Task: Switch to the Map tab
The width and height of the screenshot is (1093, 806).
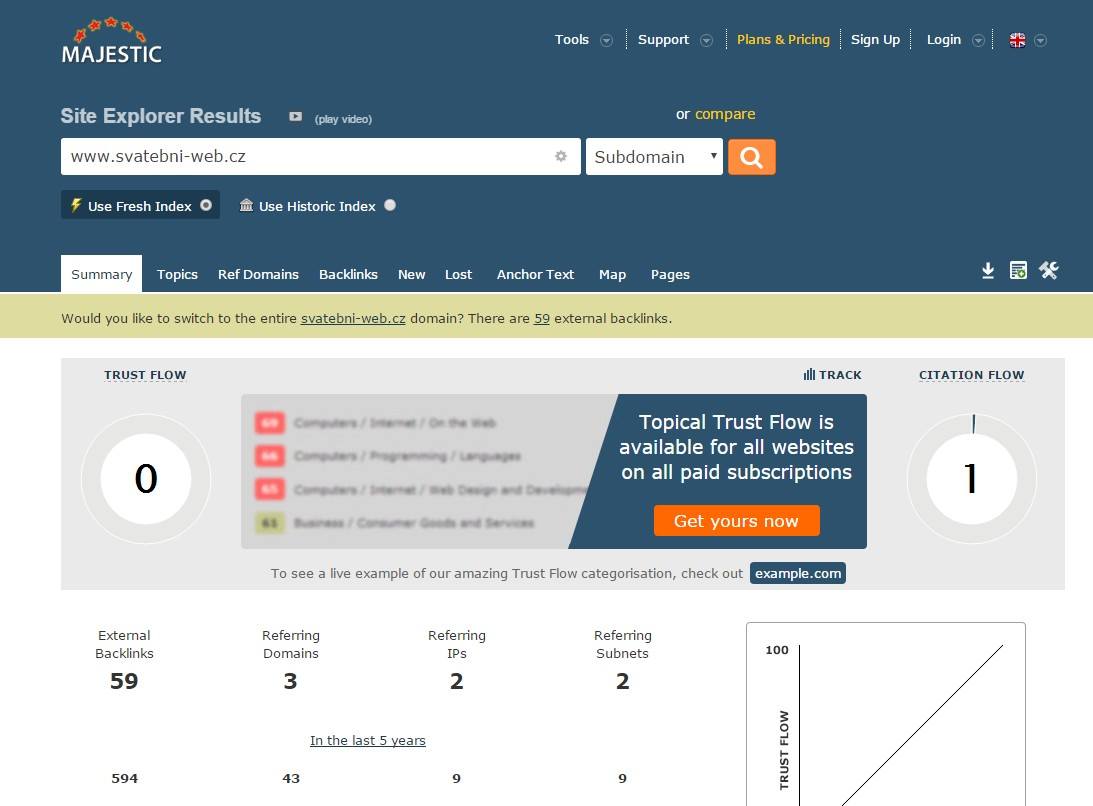Action: (x=612, y=274)
